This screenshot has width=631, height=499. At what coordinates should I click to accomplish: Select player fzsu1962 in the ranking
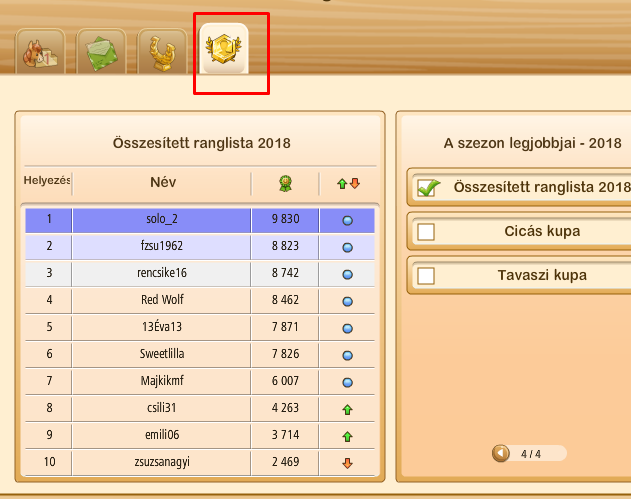coord(162,246)
